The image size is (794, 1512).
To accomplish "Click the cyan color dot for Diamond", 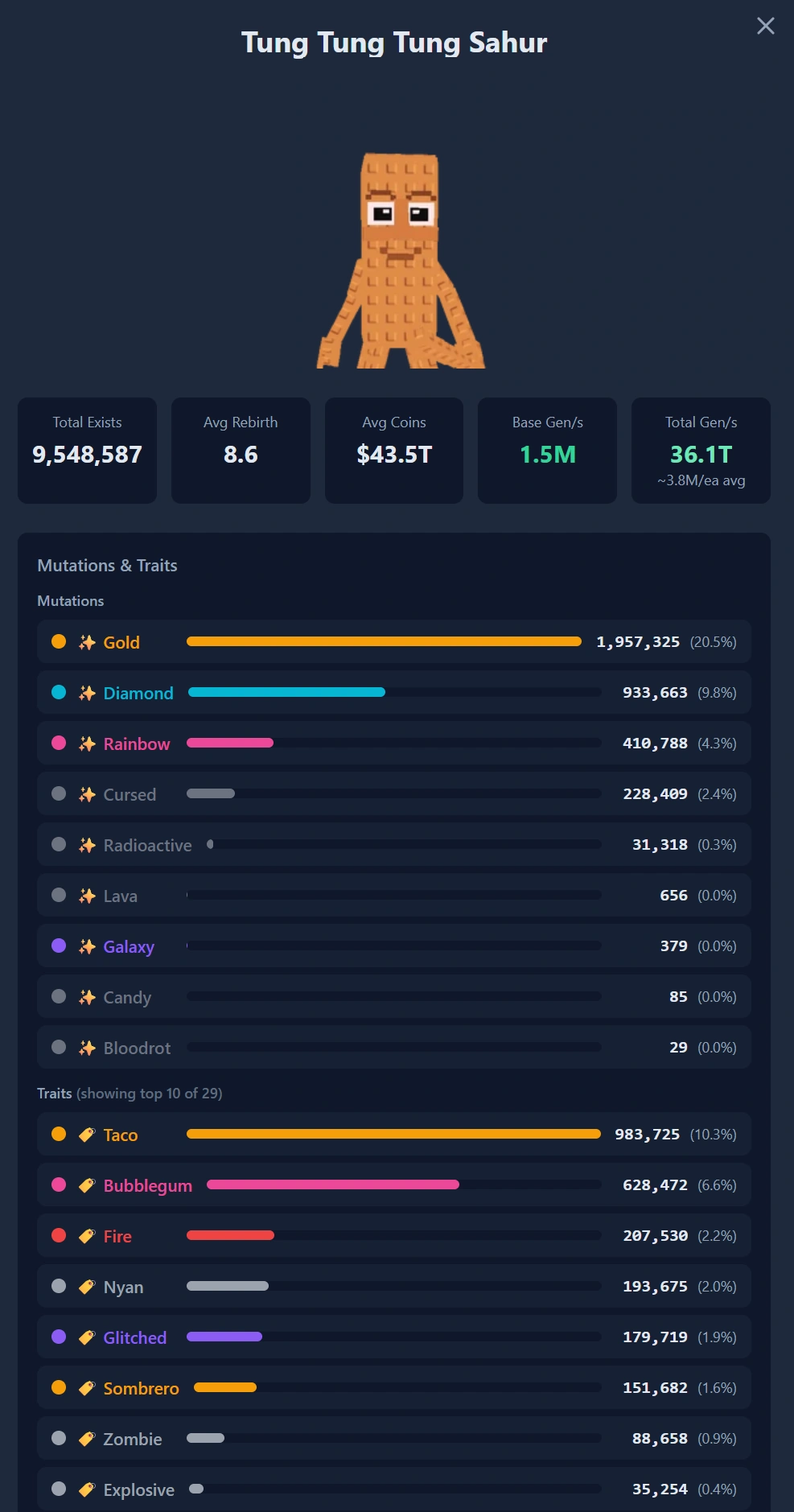I will click(59, 692).
